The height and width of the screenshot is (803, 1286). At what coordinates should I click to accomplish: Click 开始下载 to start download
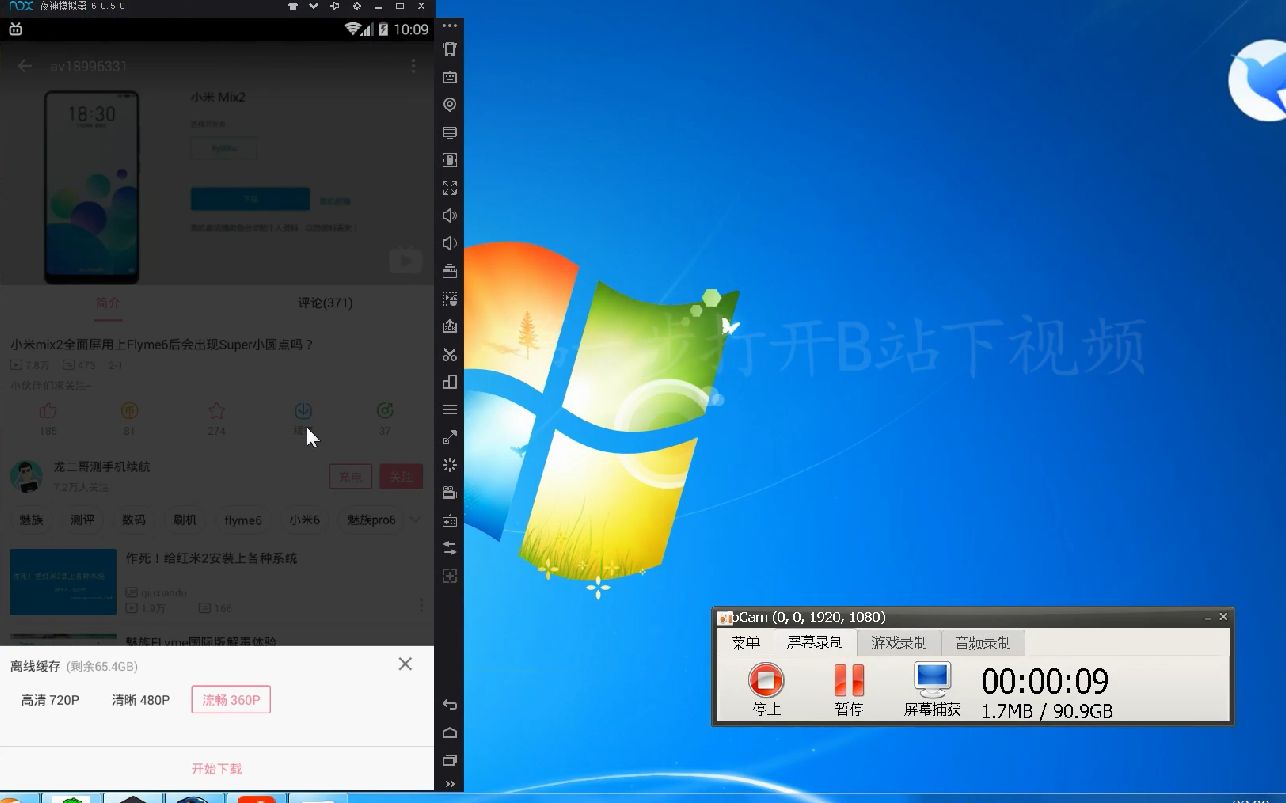click(217, 769)
